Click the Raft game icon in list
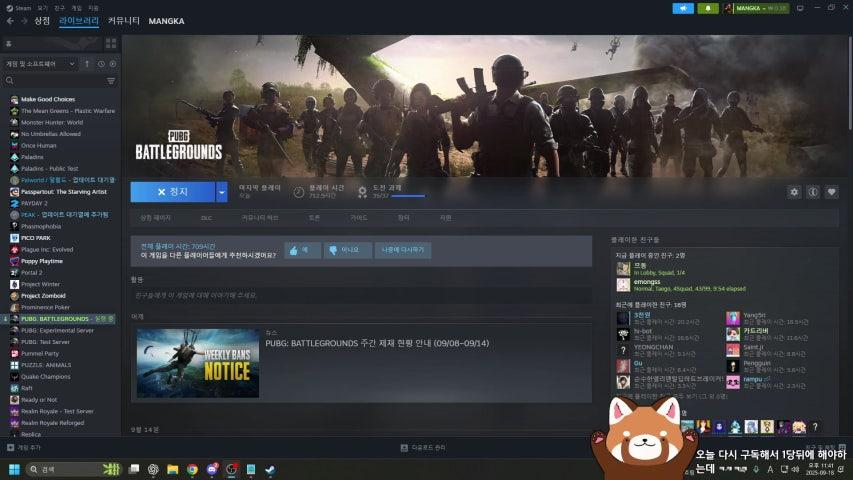The height and width of the screenshot is (480, 853). pos(15,388)
